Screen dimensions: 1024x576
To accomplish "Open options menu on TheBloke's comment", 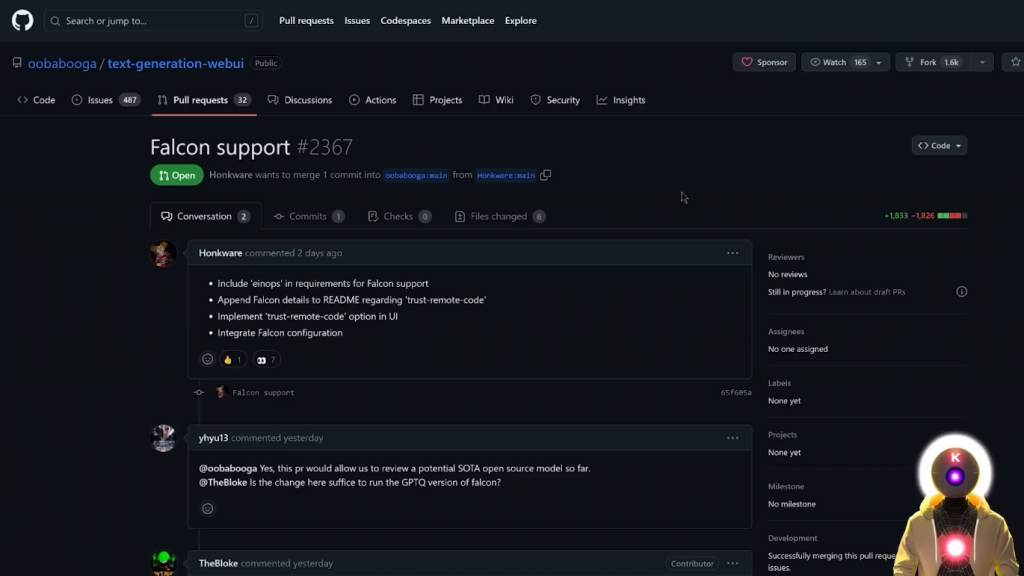I will [x=733, y=563].
